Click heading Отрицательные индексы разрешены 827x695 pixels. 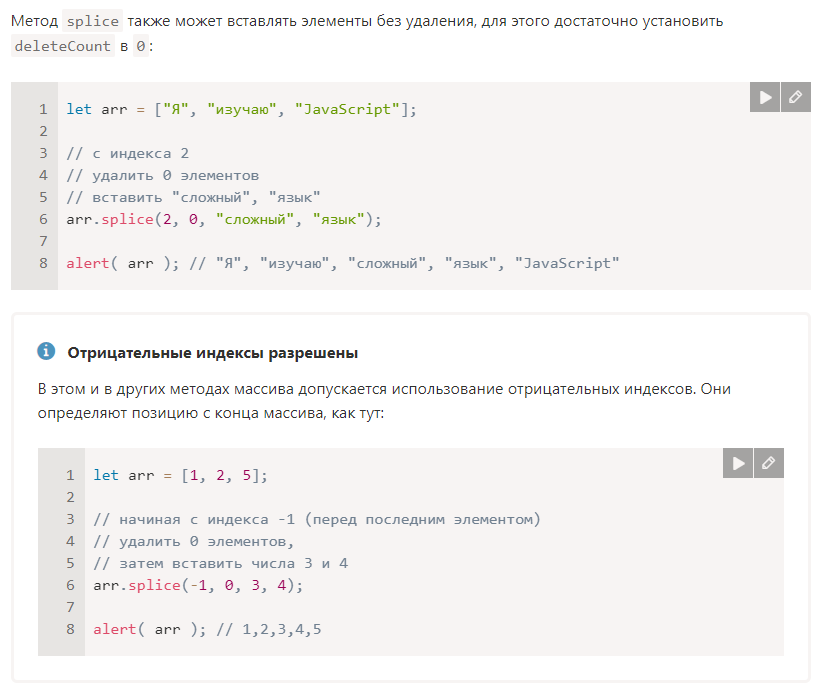[213, 353]
